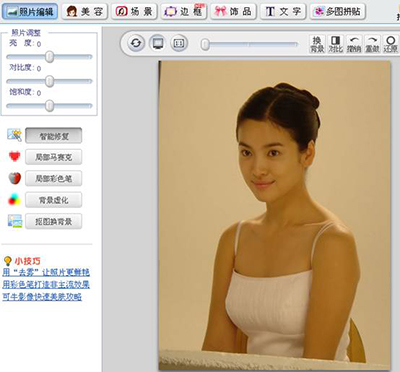Click the 换背景 change background icon
Screen dimensions: 400x372
pyautogui.click(x=317, y=44)
